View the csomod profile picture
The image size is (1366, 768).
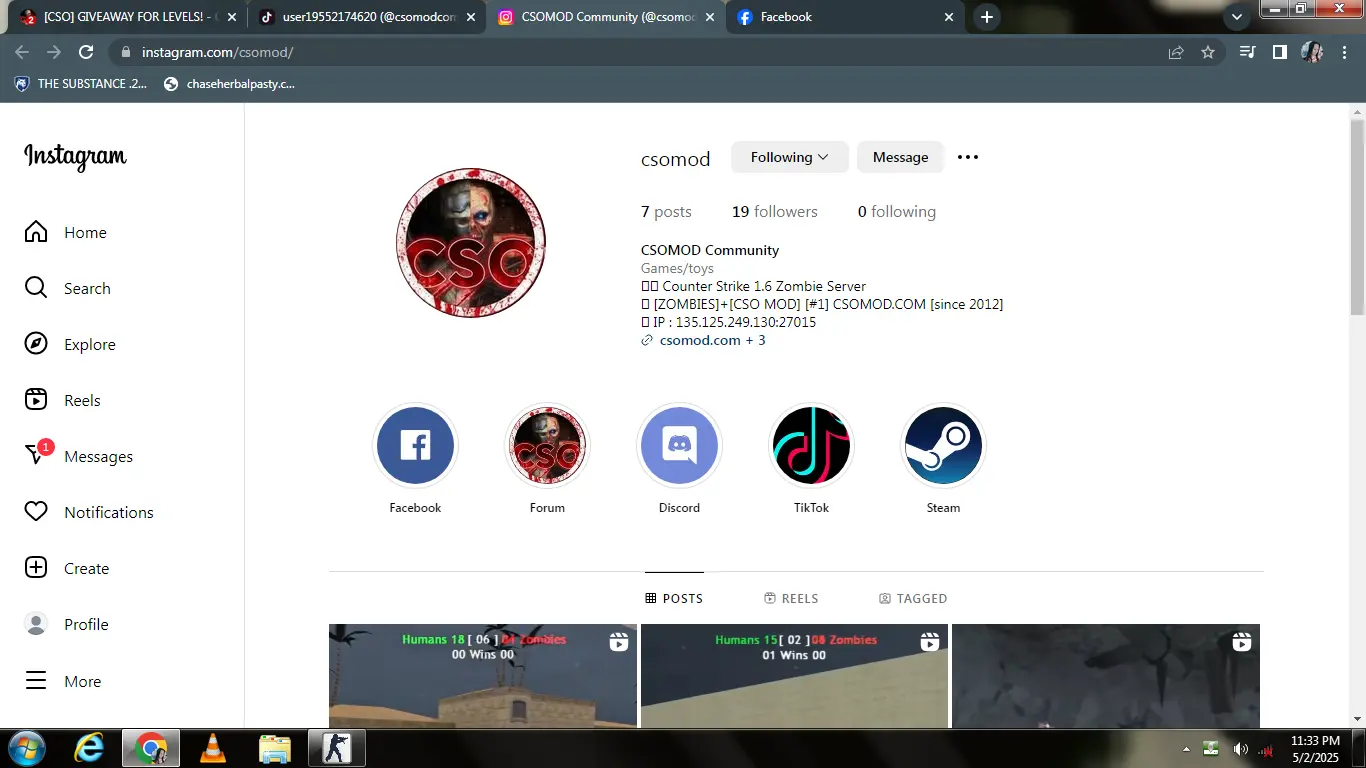(x=471, y=243)
